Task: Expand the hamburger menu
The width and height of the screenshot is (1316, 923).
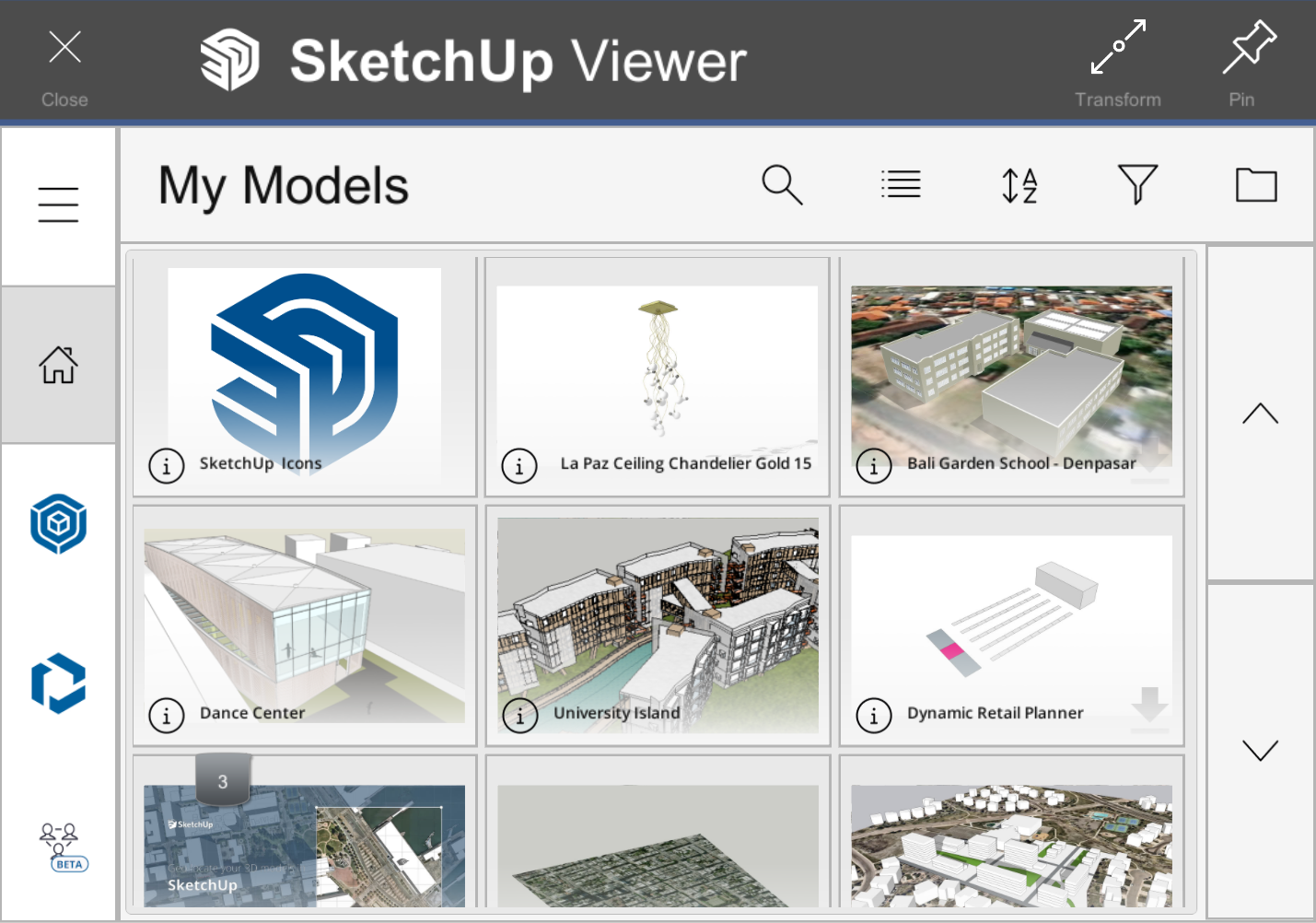Action: (58, 204)
